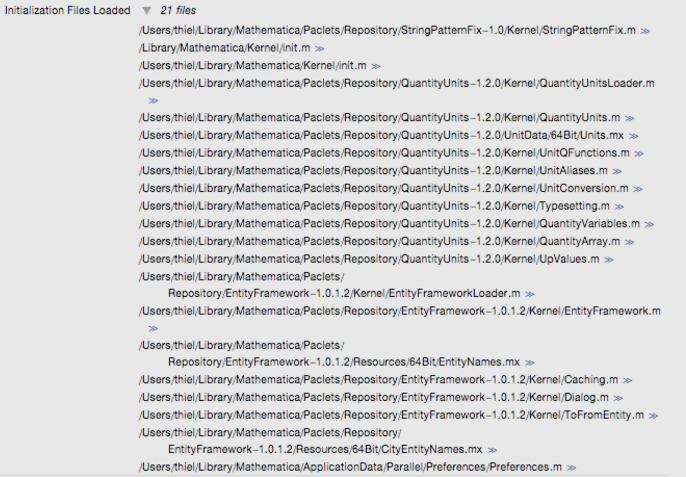Select the /Library/Mathematica/Kernel/init.m path
686x477 pixels.
tap(225, 48)
